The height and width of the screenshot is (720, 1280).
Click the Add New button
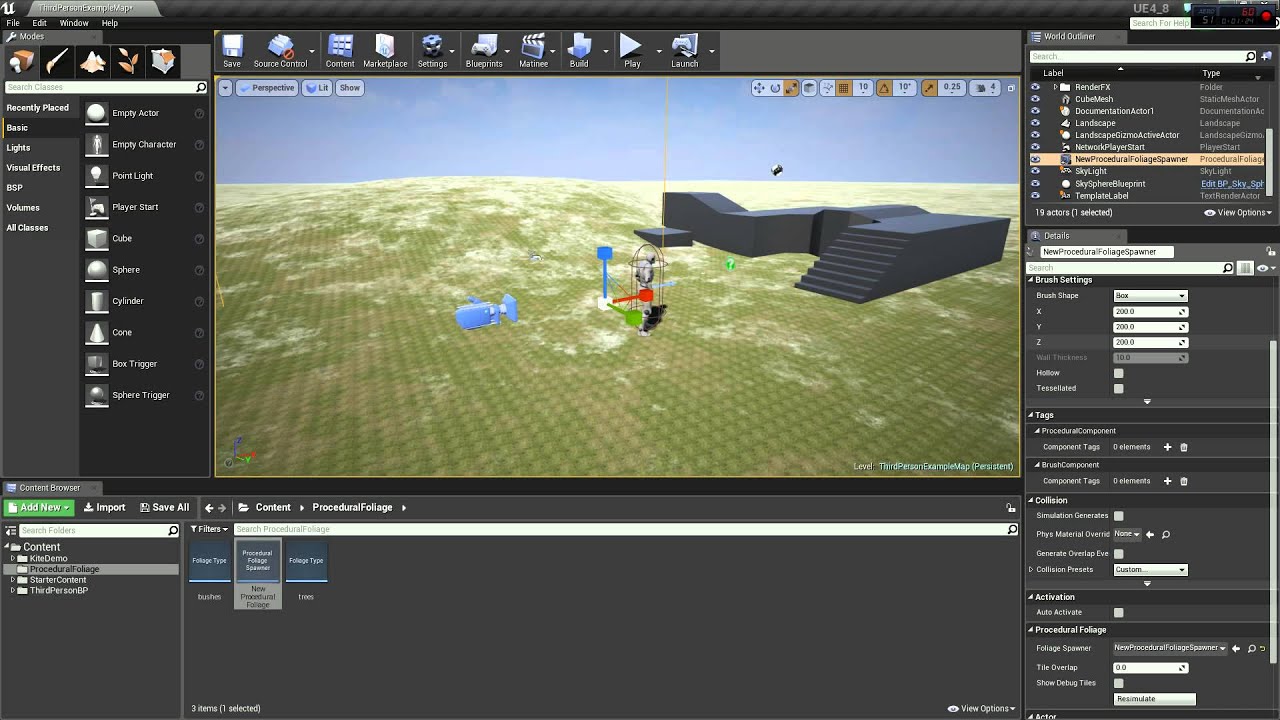(39, 507)
